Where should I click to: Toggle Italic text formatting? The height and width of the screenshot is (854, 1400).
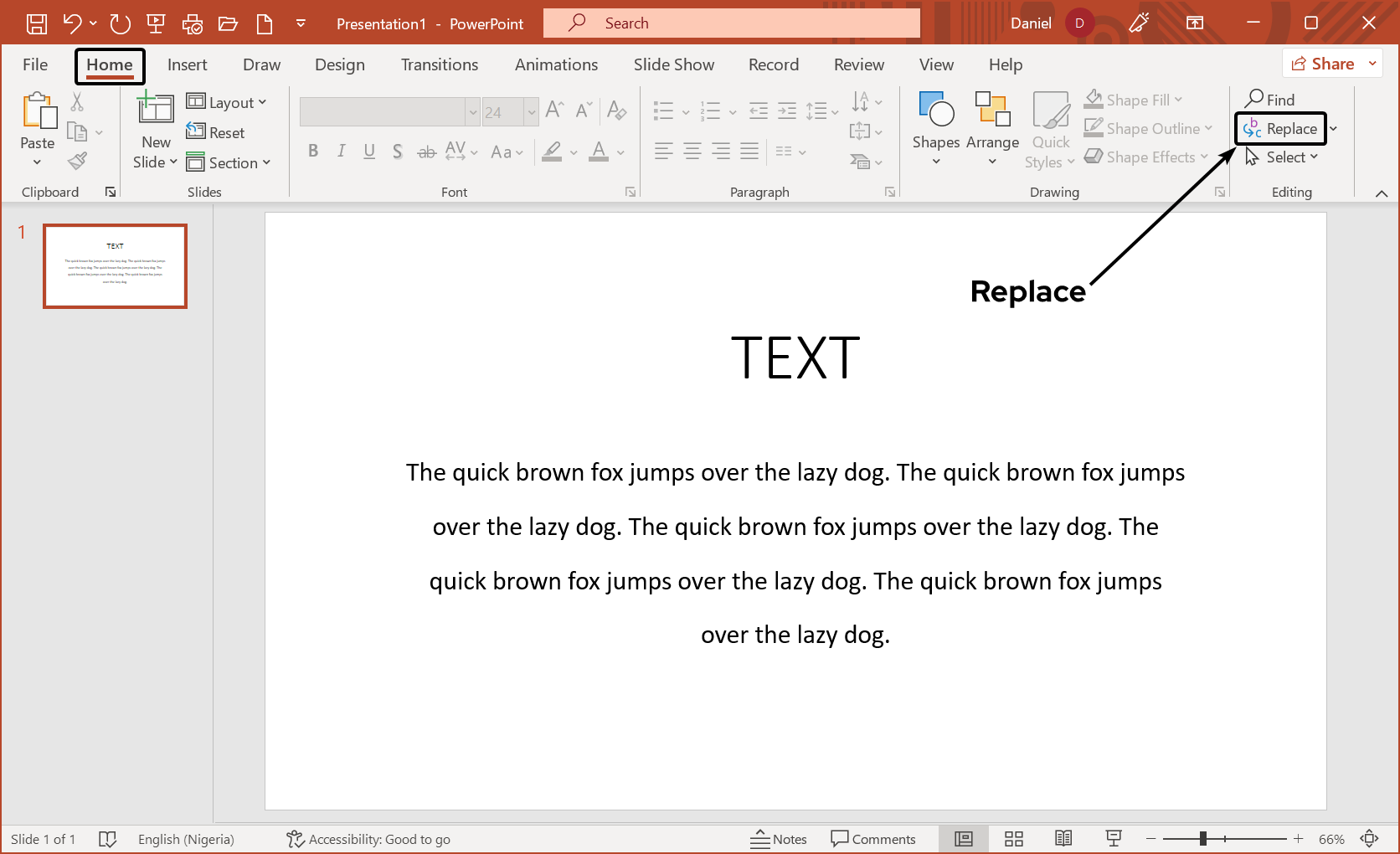tap(341, 152)
